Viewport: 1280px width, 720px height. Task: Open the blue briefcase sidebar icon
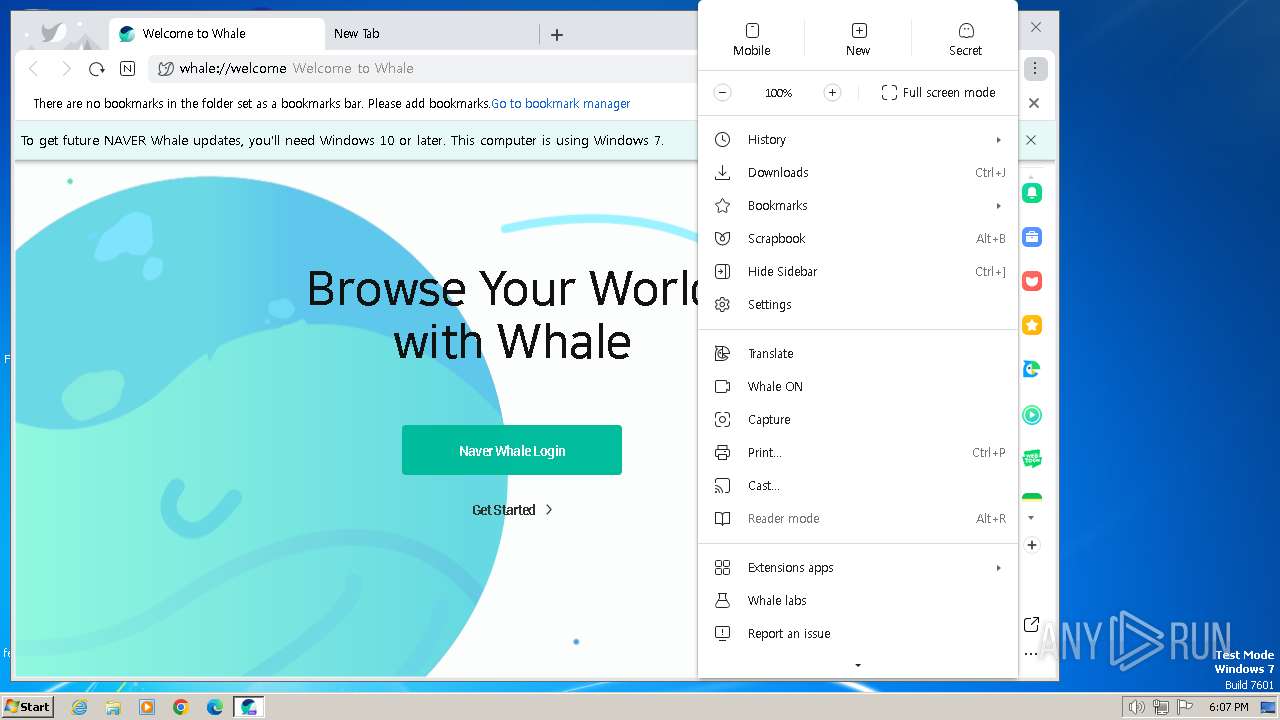1032,237
